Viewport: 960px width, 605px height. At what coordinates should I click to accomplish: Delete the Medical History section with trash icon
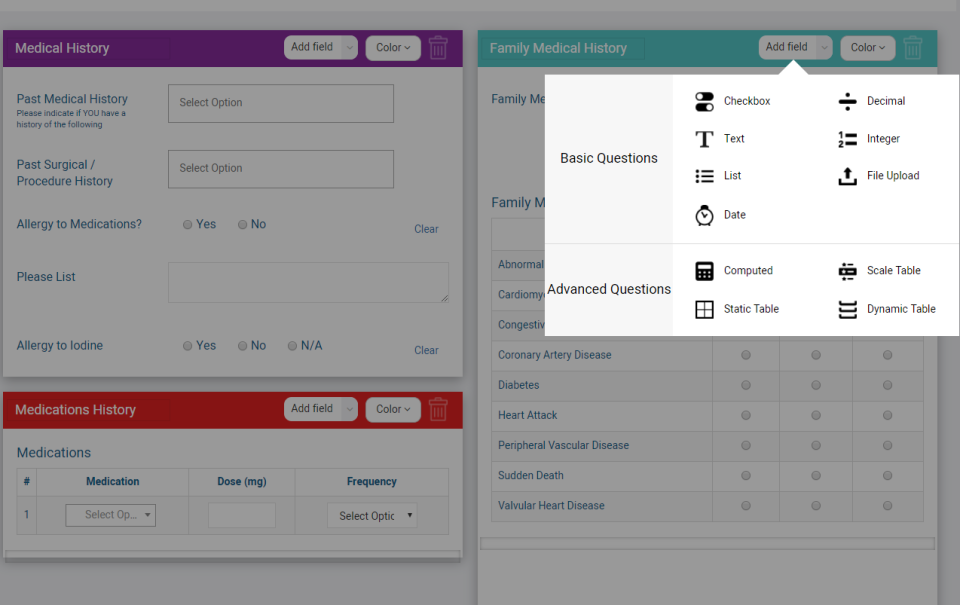tap(438, 48)
